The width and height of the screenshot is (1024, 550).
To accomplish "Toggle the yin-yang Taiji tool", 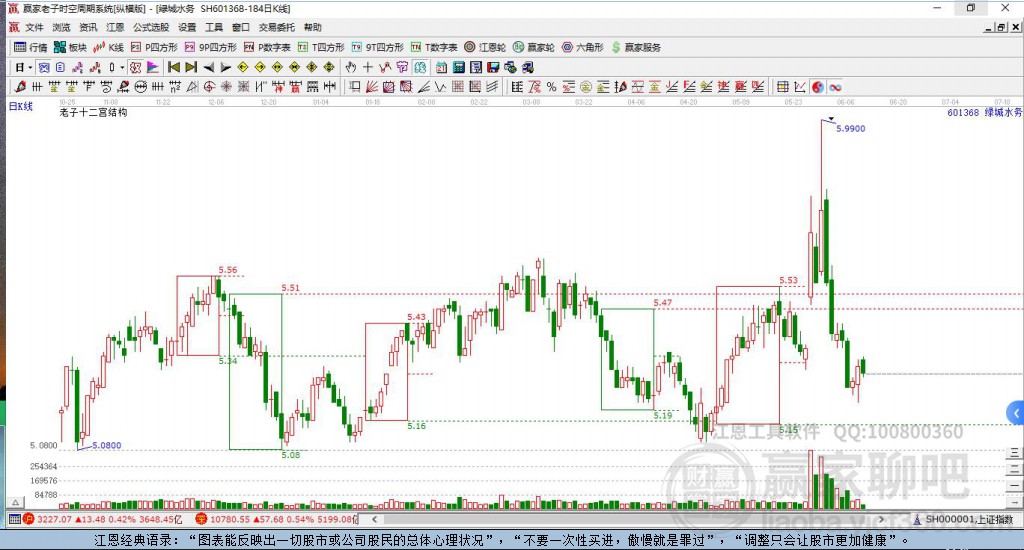I will 818,87.
